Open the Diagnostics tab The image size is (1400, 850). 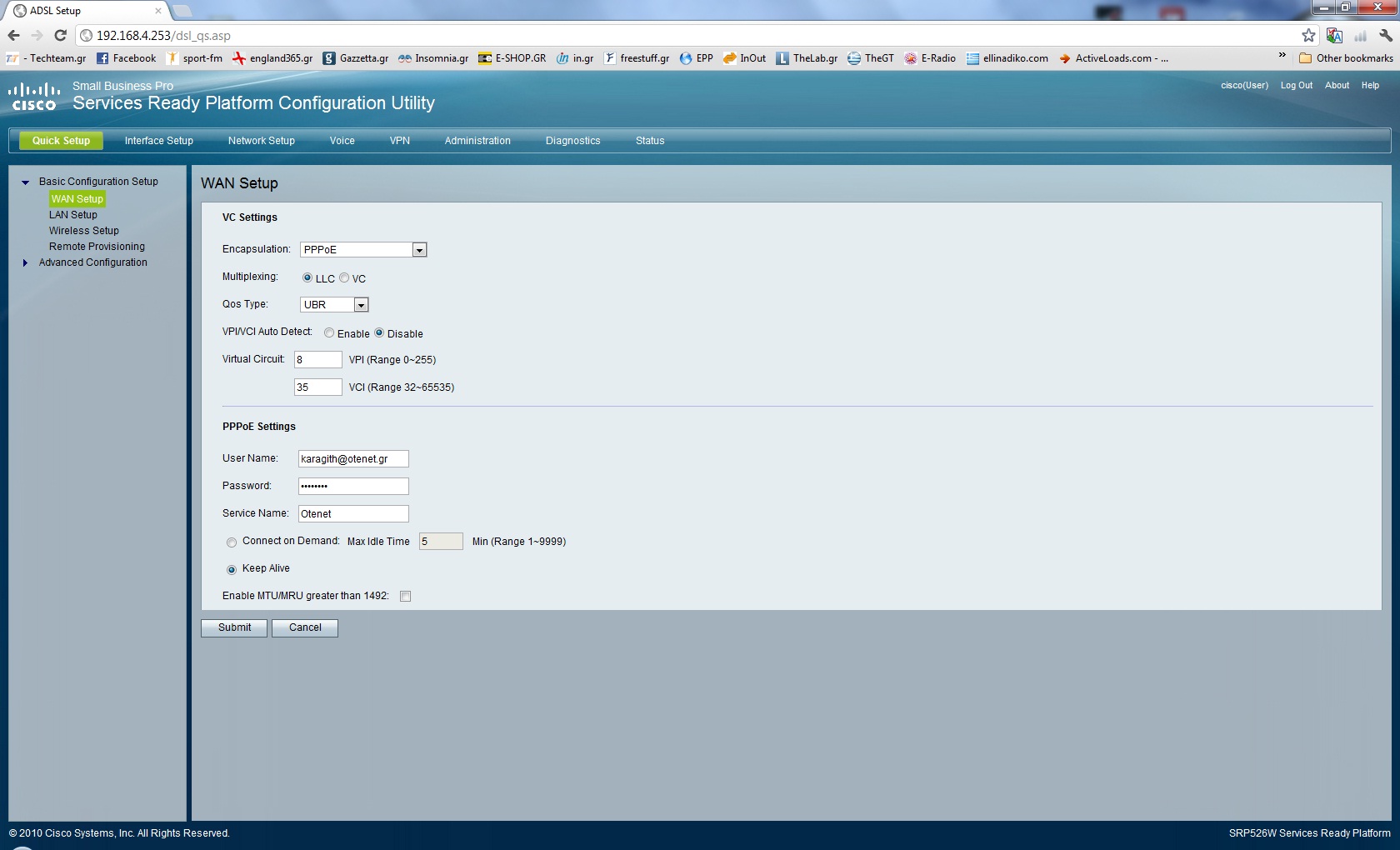click(573, 141)
